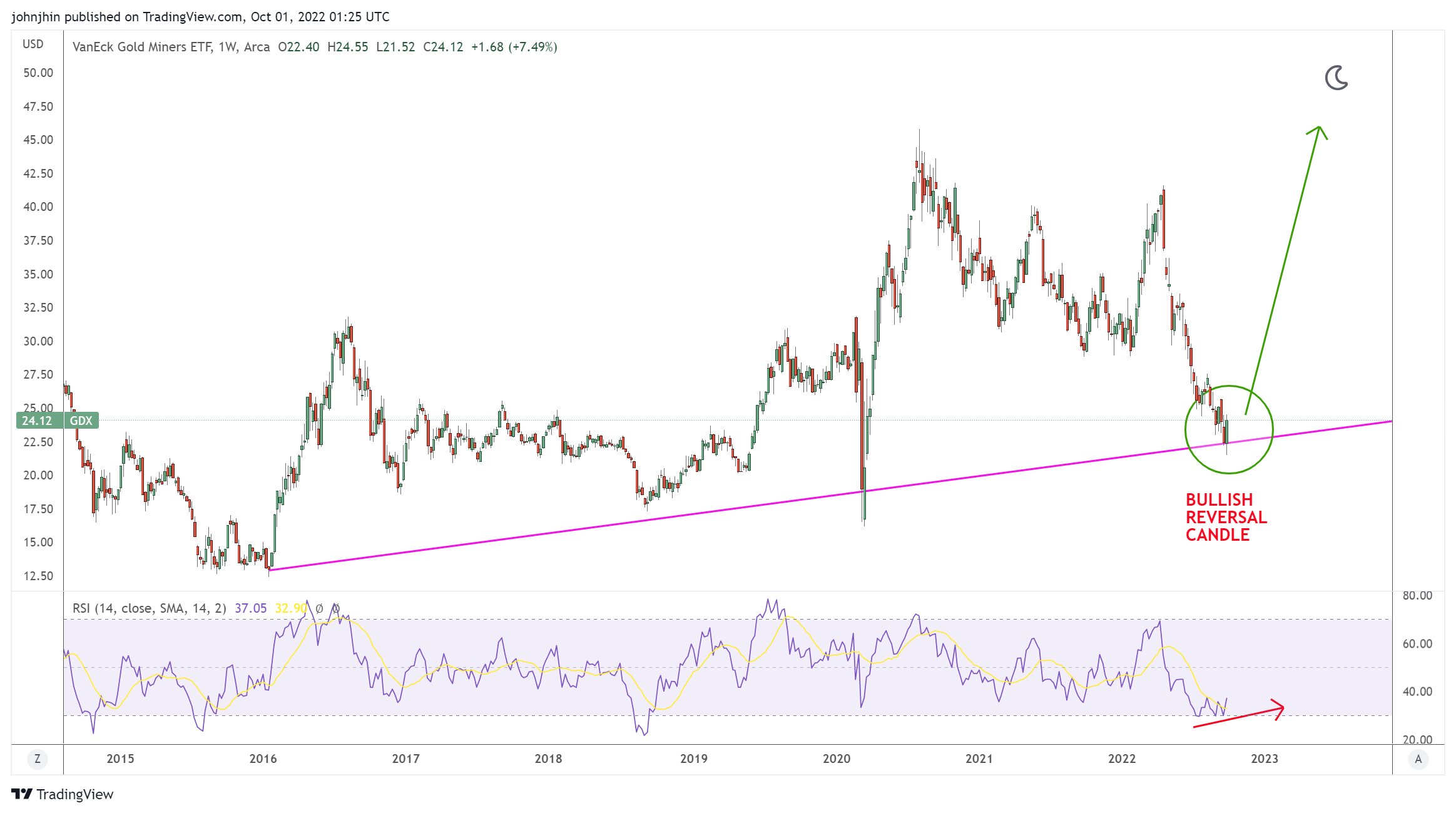Click the GDX ticker price tag
Screen dimensions: 1456x813
point(81,421)
